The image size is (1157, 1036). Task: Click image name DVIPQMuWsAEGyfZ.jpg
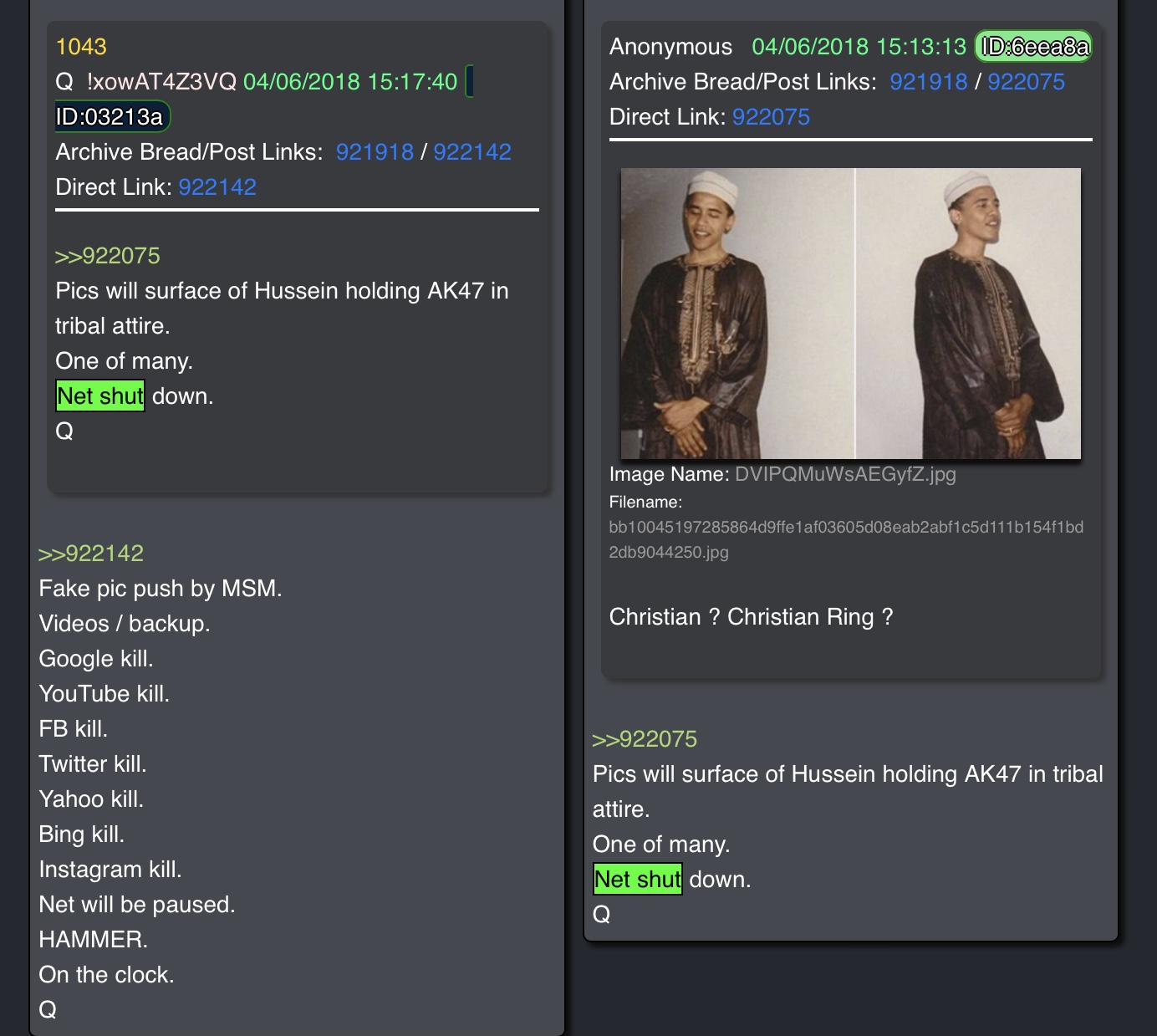pos(845,475)
